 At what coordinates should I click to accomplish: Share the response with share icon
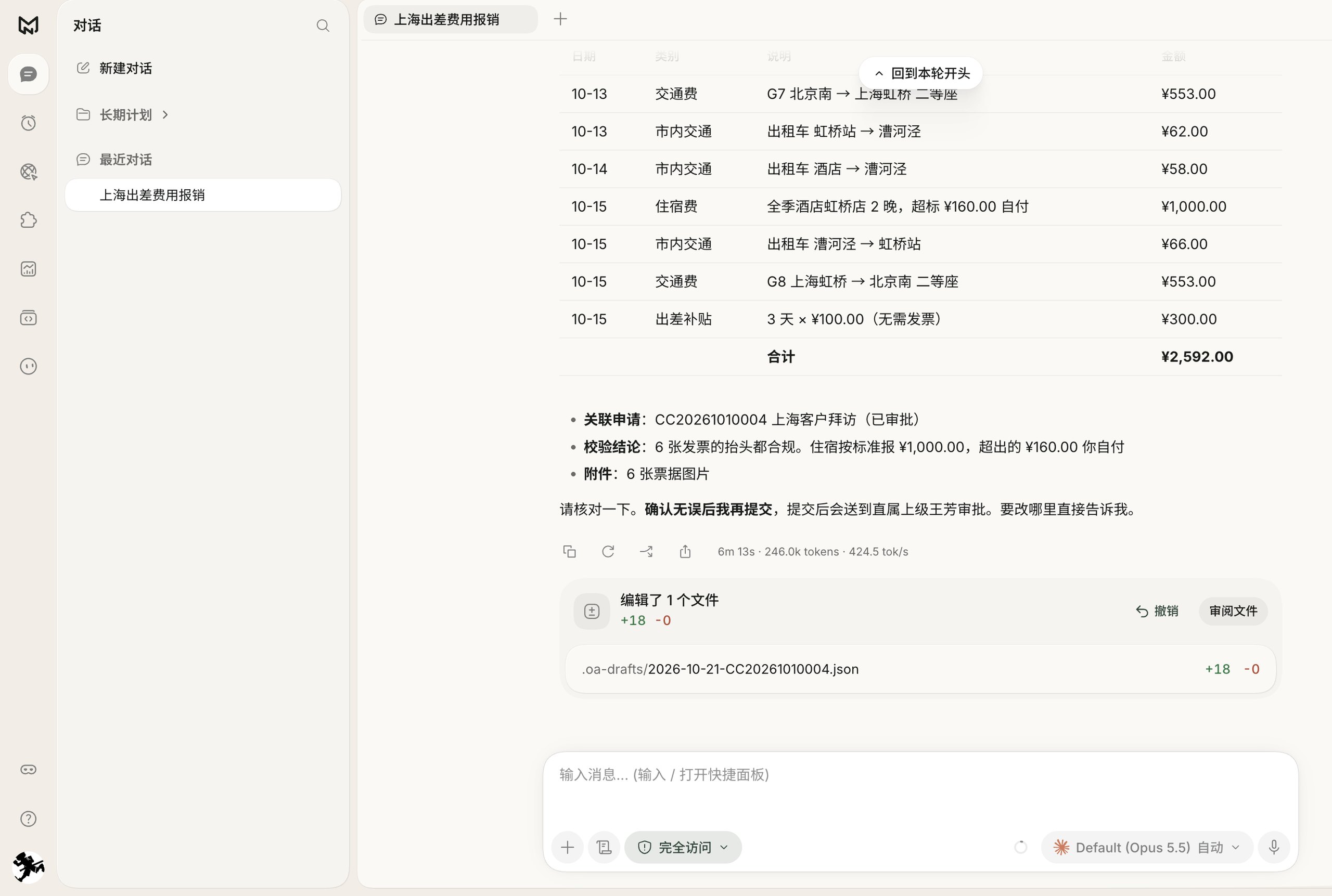point(685,551)
